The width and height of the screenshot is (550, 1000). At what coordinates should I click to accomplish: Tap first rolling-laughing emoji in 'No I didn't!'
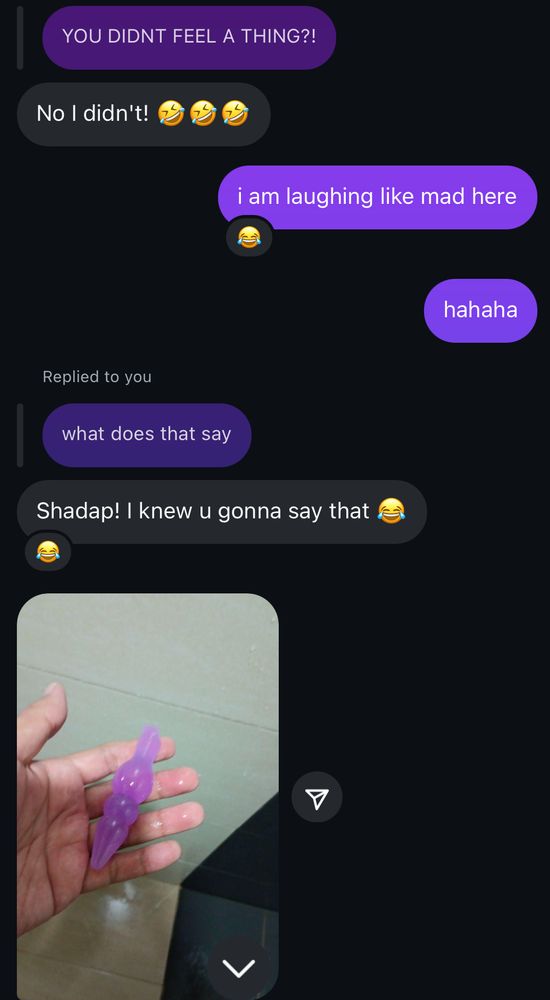point(171,114)
